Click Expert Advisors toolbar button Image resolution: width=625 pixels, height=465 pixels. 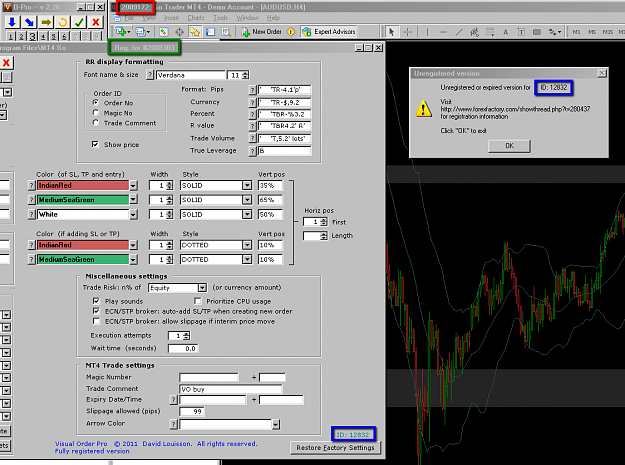pyautogui.click(x=329, y=31)
